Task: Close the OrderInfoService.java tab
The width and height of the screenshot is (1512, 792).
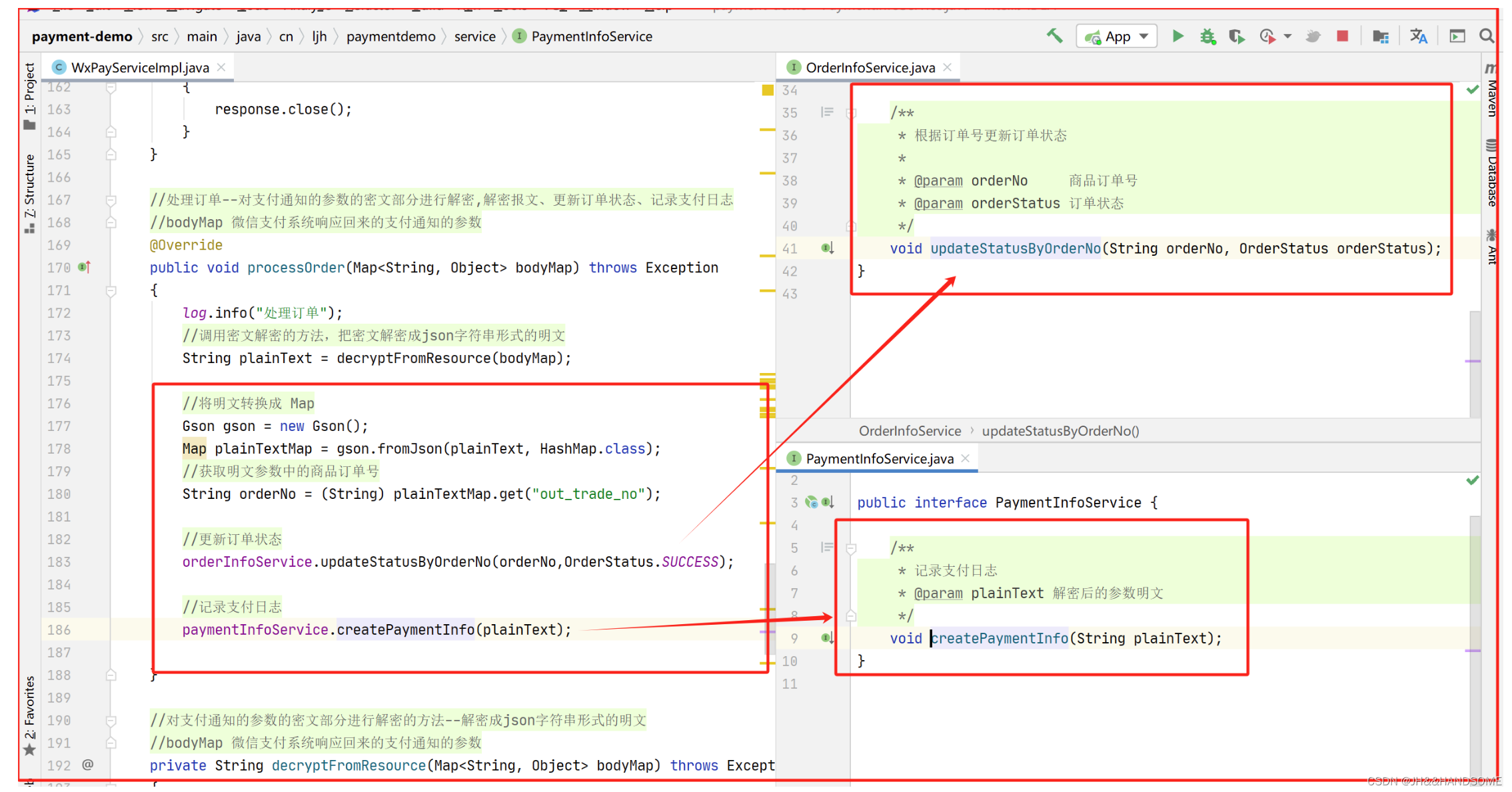Action: click(x=947, y=67)
